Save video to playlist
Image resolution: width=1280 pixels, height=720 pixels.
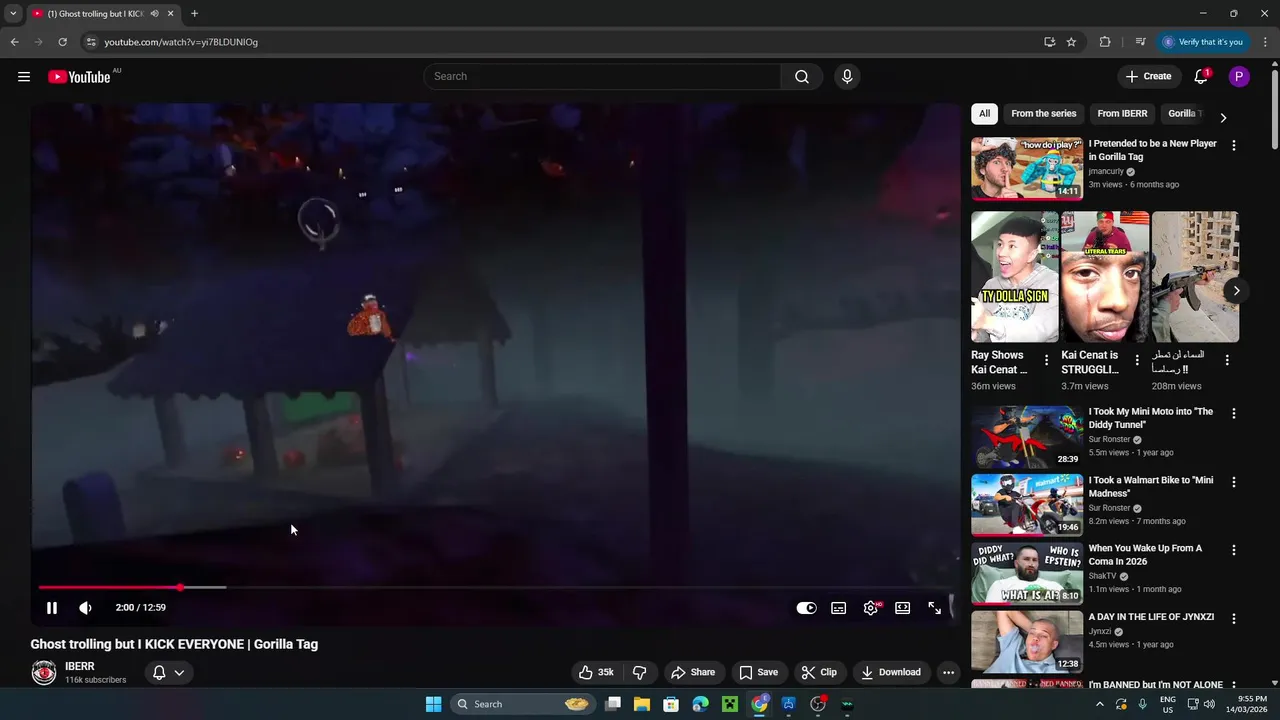(758, 672)
